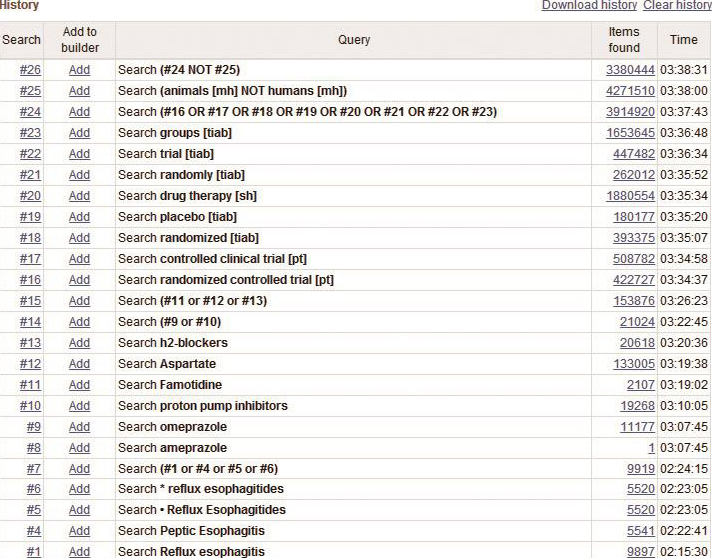Add proton pump inhibitors search to builder
Viewport: 712px width, 558px height.
[x=79, y=406]
